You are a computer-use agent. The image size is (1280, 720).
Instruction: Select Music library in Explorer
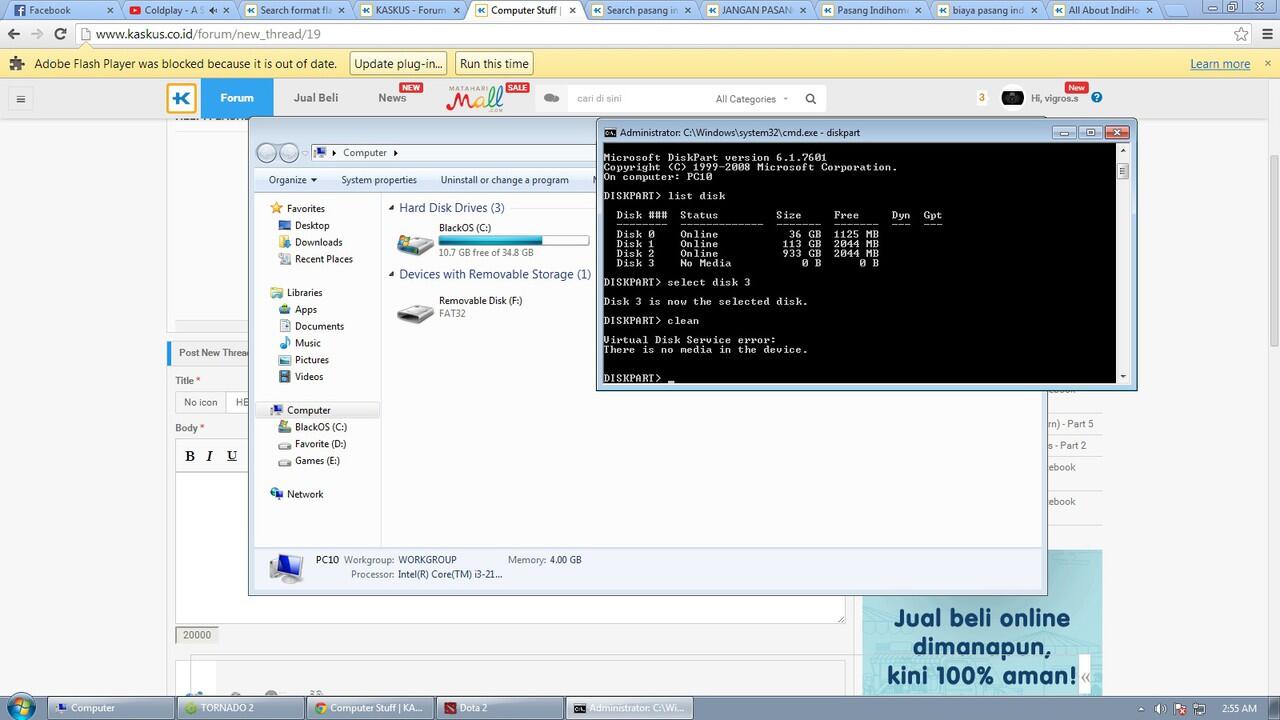point(307,343)
